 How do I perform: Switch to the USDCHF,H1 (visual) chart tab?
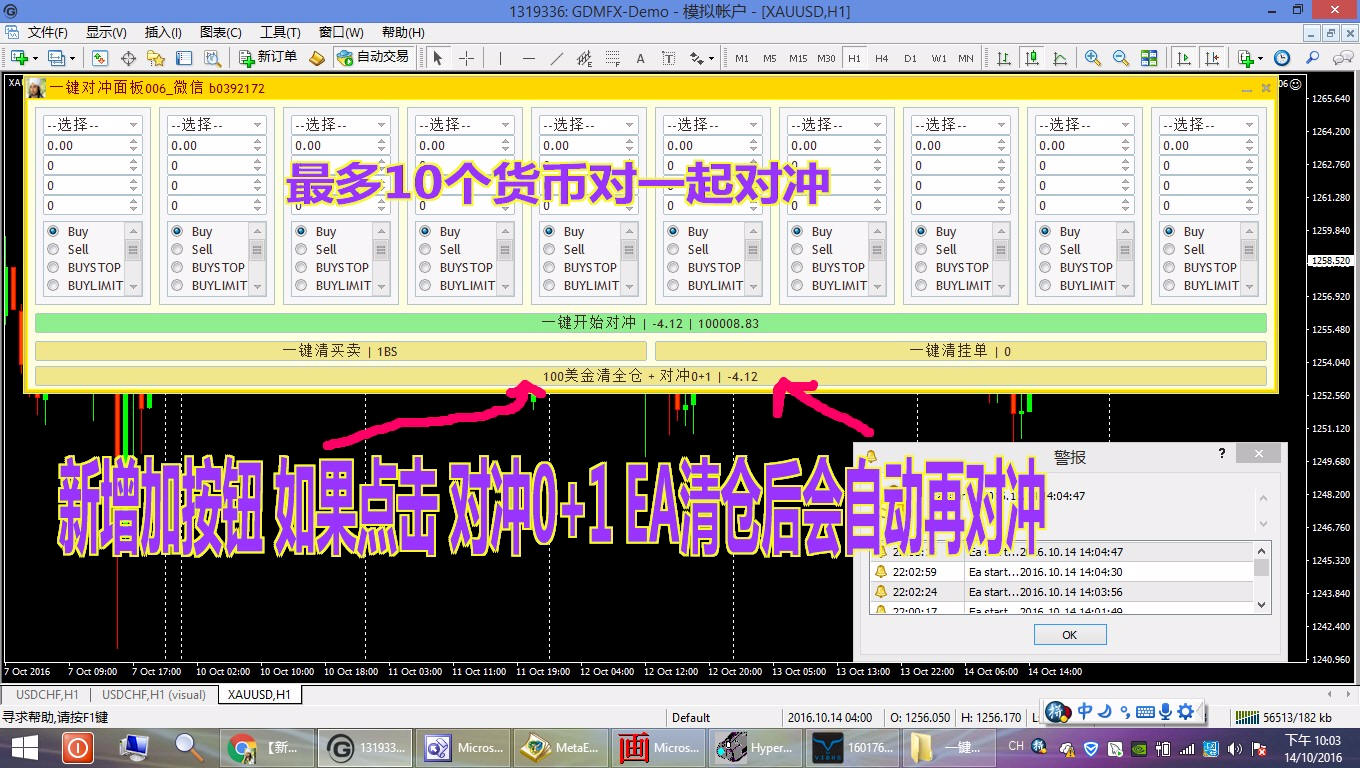click(x=154, y=694)
